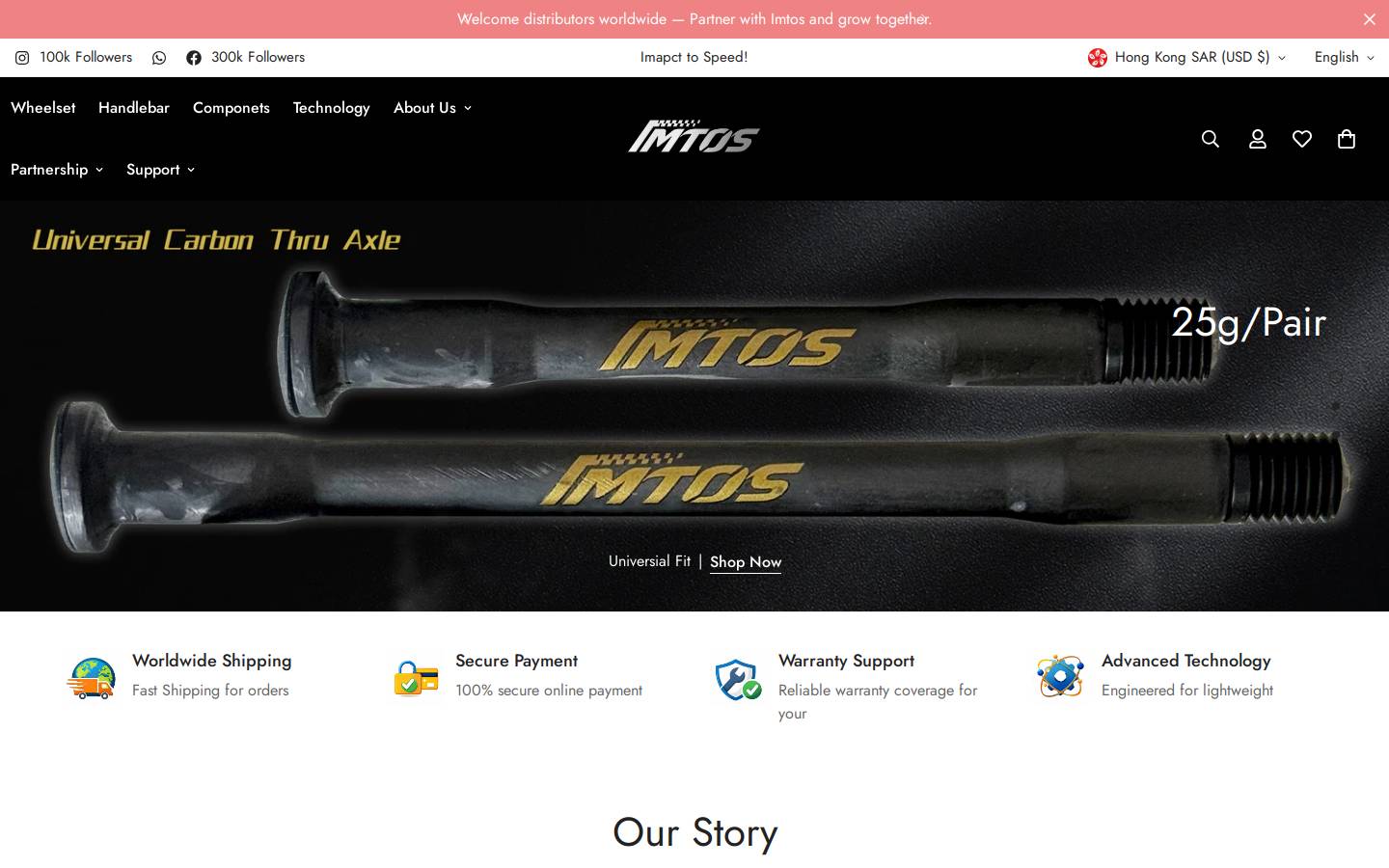Click the Universal Carbon Thru Axle title
This screenshot has height=868, width=1389.
(216, 239)
